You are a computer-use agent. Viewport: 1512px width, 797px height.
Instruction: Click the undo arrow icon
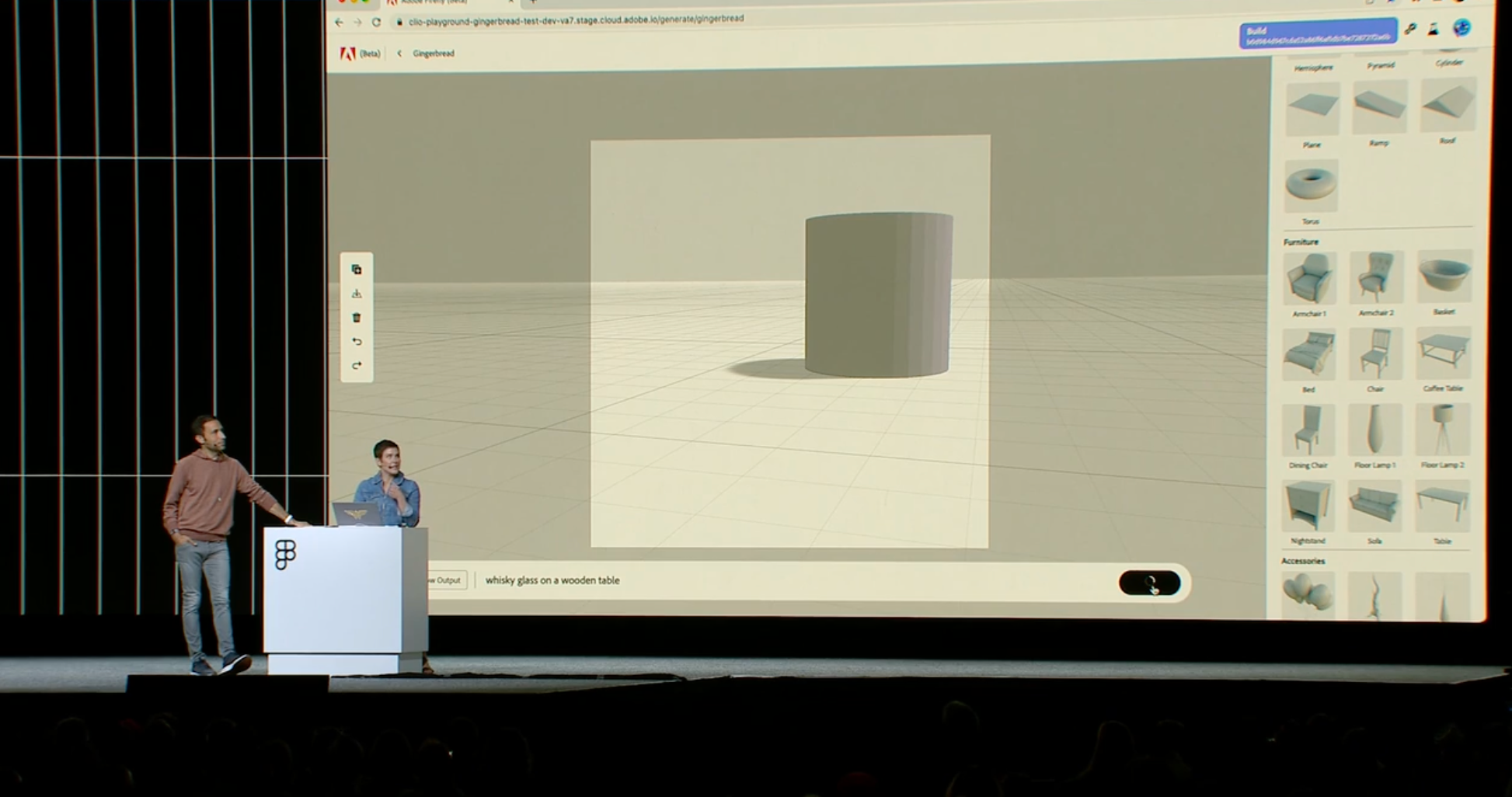tap(357, 342)
